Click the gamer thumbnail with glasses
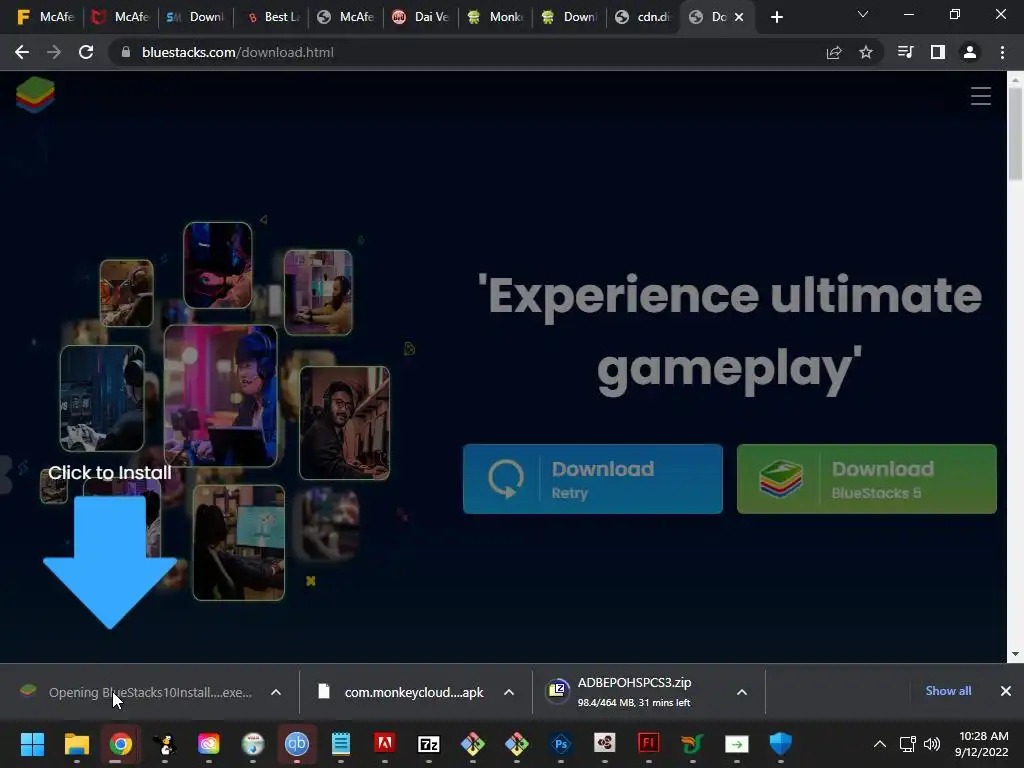 pyautogui.click(x=344, y=423)
